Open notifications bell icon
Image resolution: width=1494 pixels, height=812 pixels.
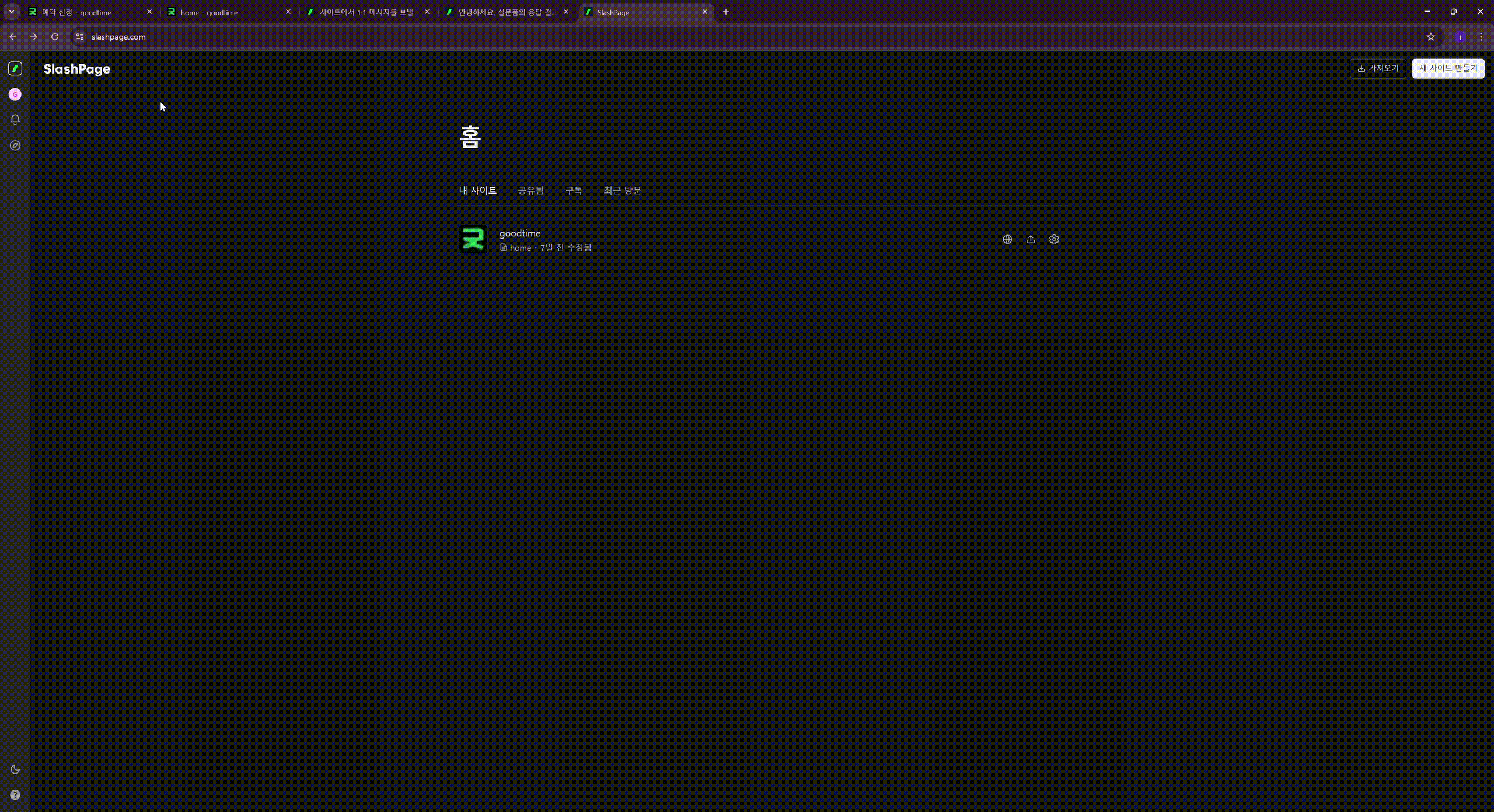tap(15, 120)
